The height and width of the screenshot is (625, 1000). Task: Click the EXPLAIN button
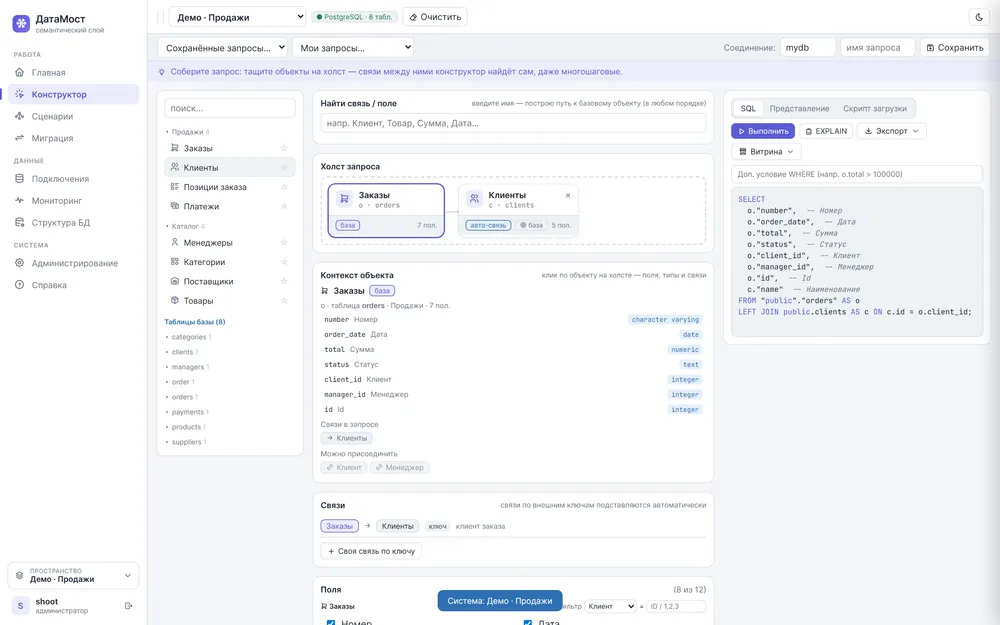(826, 131)
